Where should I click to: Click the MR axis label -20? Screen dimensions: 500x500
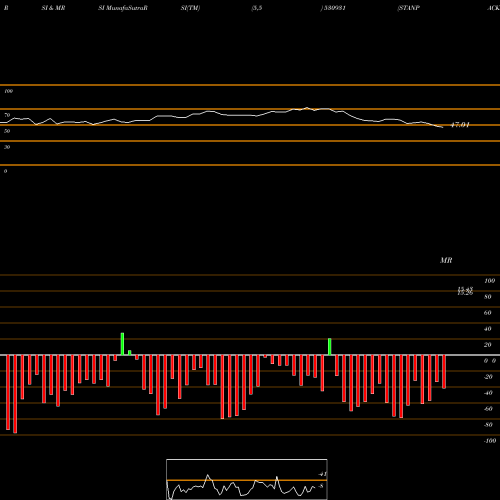click(488, 377)
